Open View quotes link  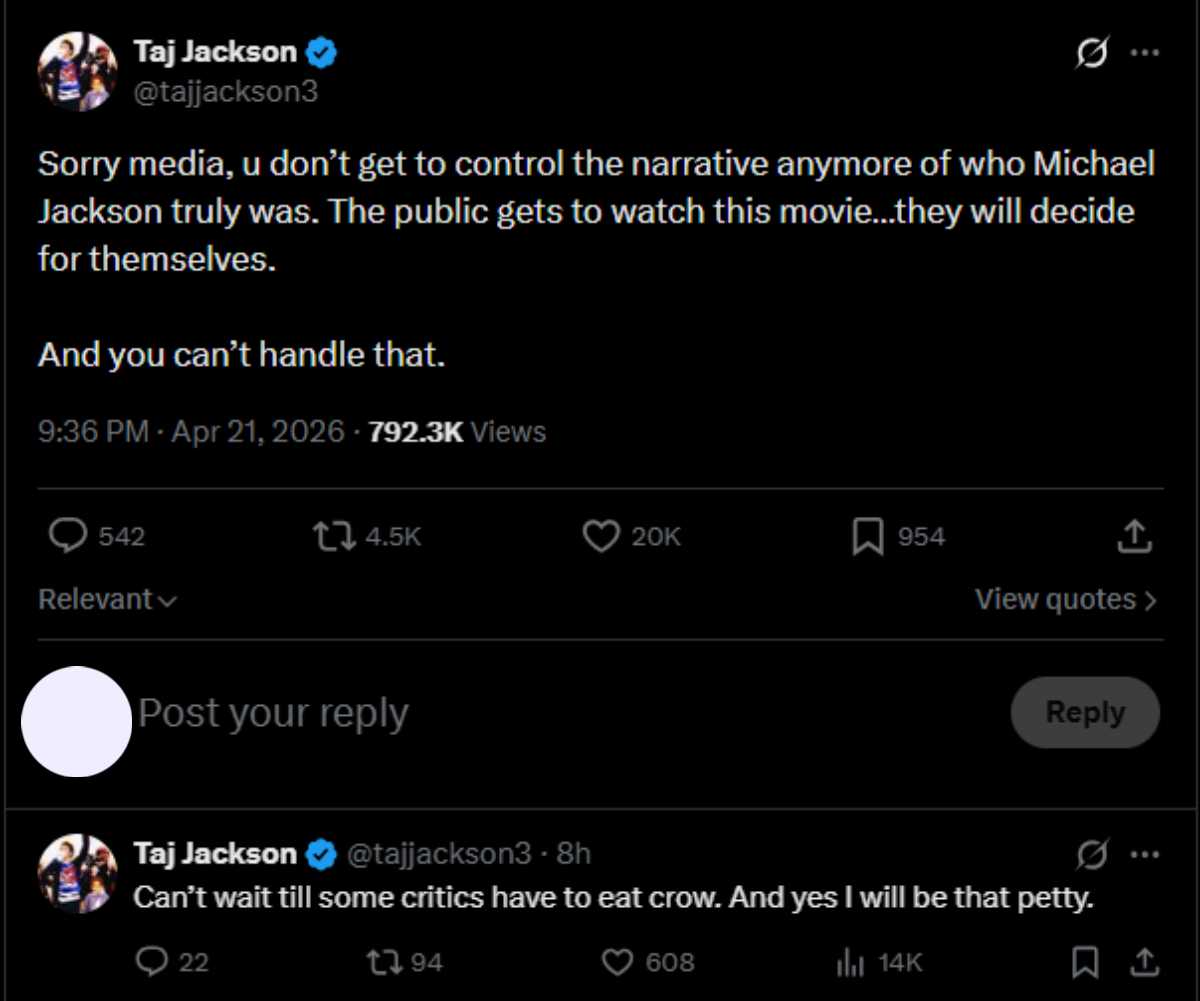1066,600
